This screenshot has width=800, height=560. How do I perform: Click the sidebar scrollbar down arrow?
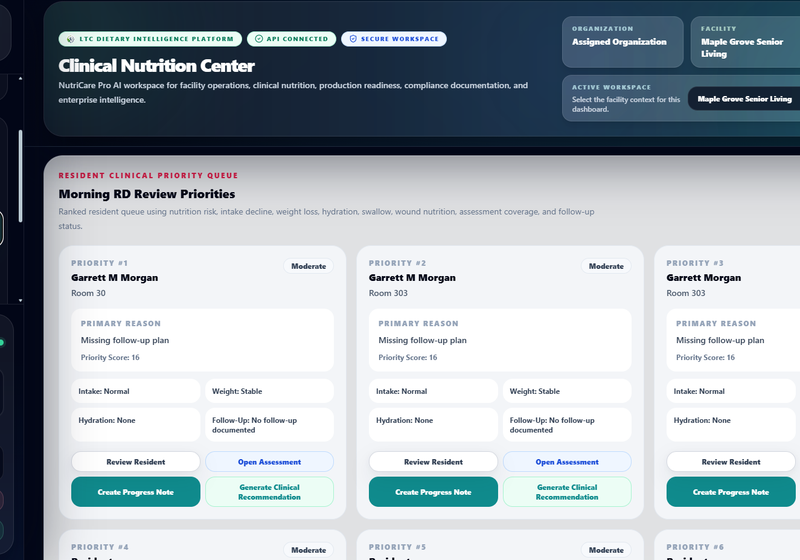[x=20, y=300]
